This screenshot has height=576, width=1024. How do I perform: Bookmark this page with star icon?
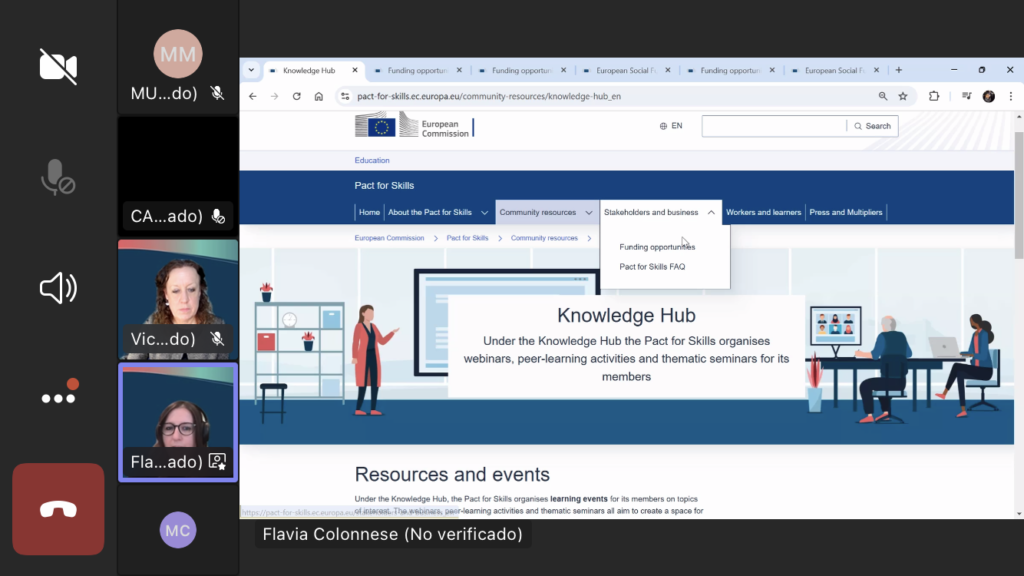[903, 96]
